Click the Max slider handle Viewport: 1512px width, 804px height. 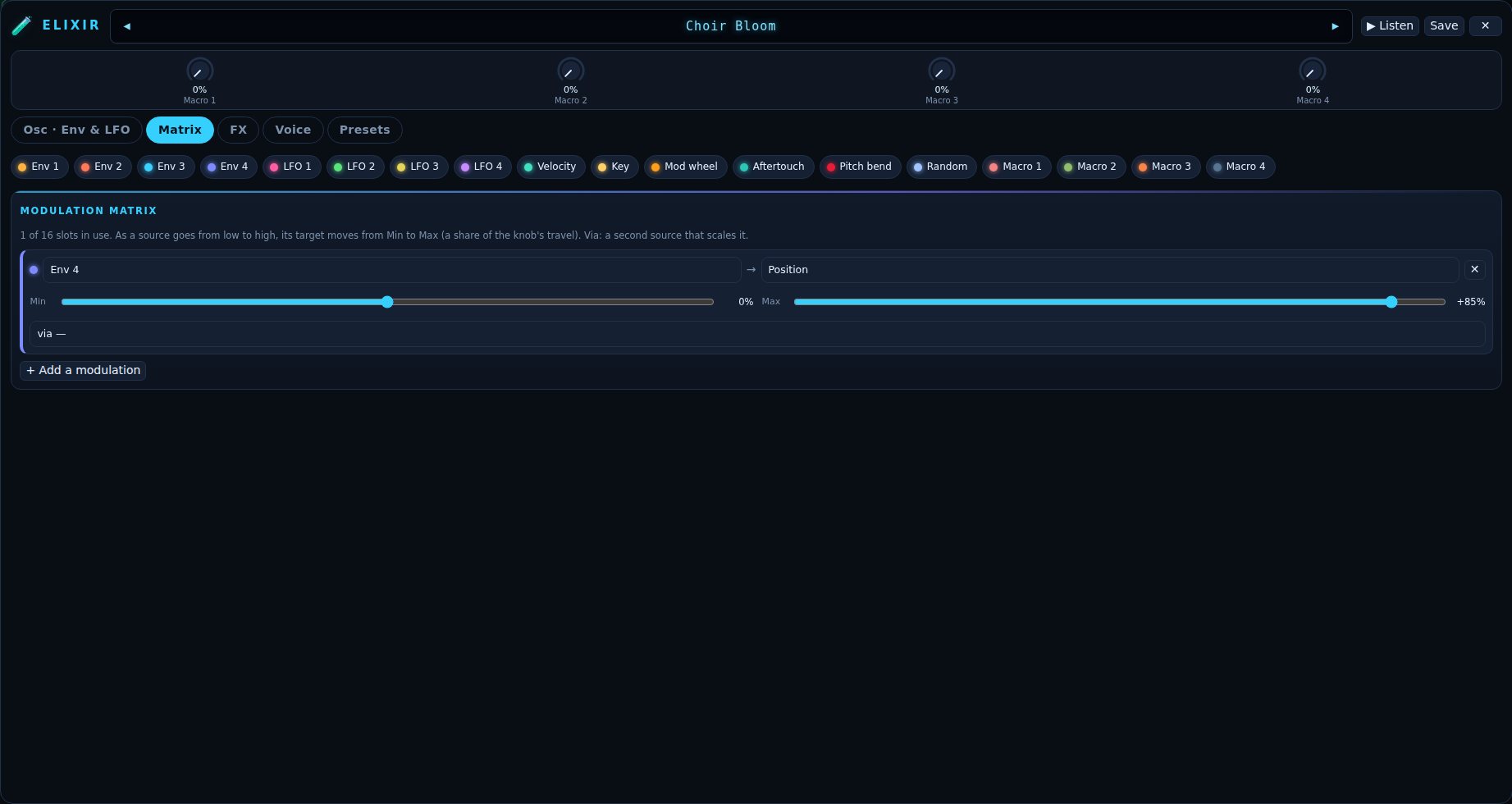point(1391,302)
